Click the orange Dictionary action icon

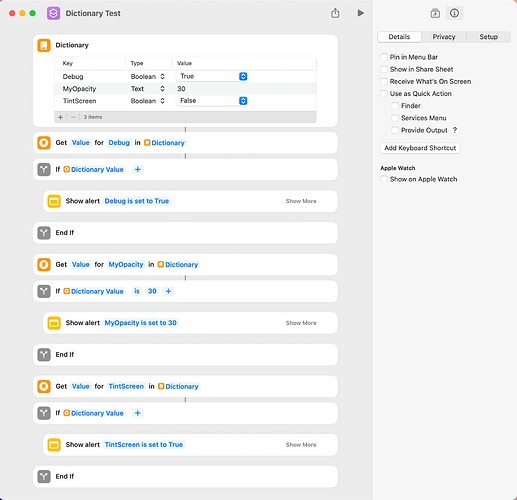click(44, 45)
